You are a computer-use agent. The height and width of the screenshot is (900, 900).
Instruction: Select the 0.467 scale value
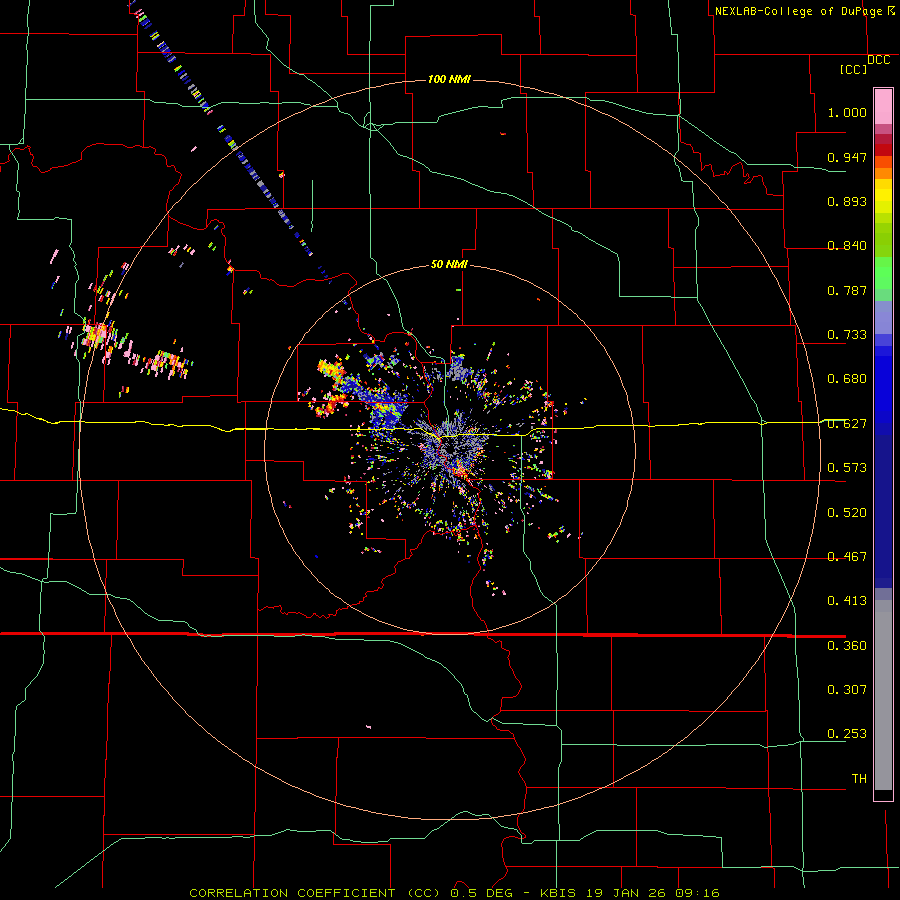(847, 557)
